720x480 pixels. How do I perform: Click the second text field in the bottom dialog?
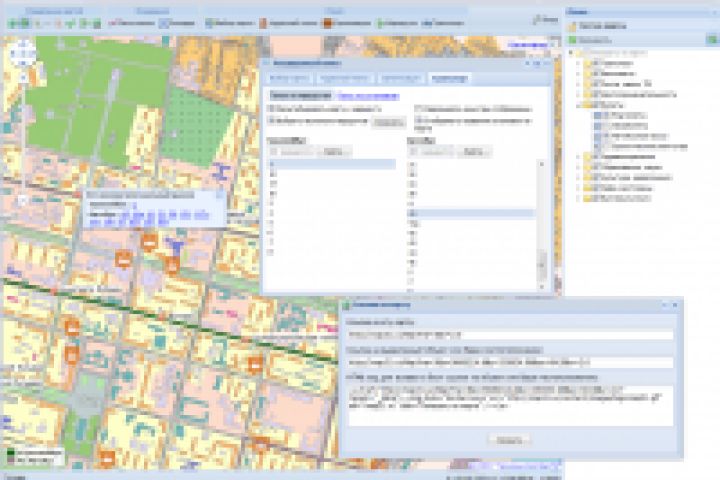coord(510,362)
